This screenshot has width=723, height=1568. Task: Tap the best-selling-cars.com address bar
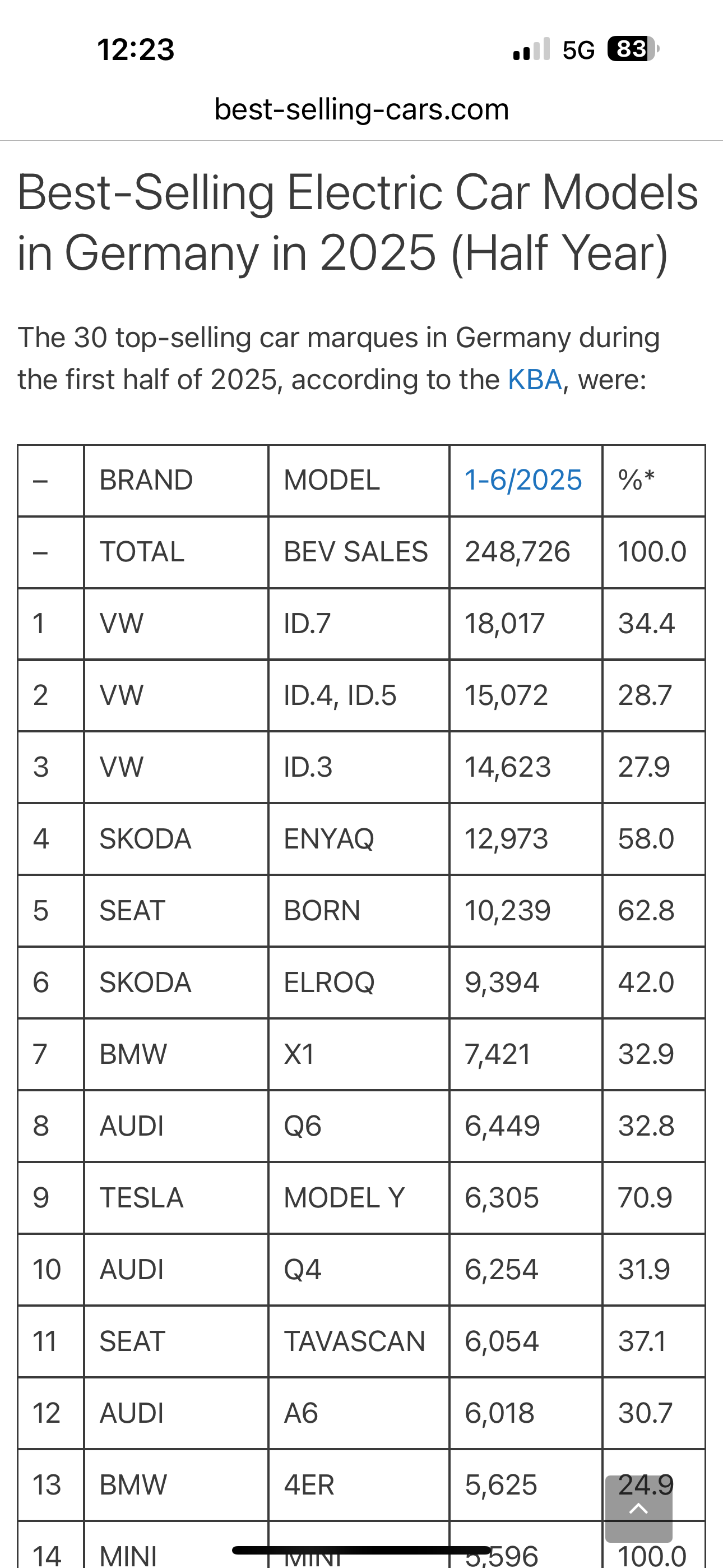(361, 109)
